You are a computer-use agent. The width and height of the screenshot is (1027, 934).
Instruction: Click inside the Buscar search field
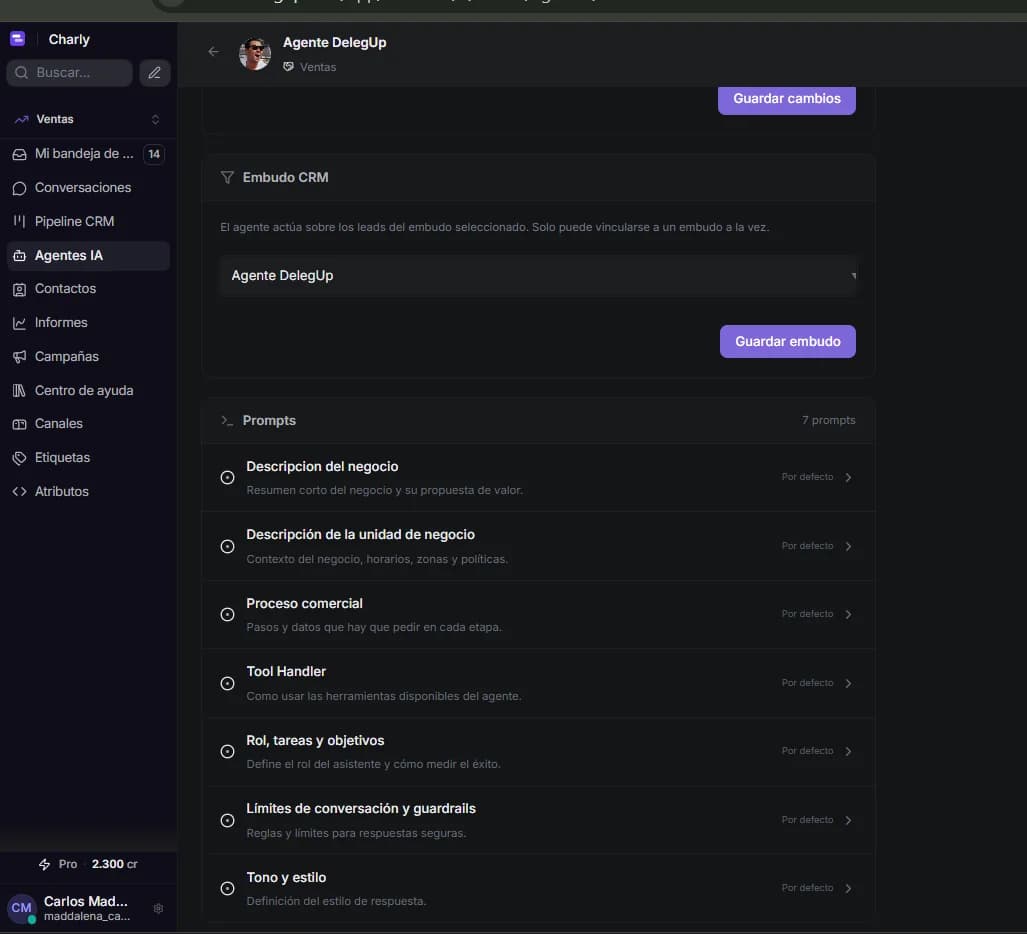click(x=69, y=73)
